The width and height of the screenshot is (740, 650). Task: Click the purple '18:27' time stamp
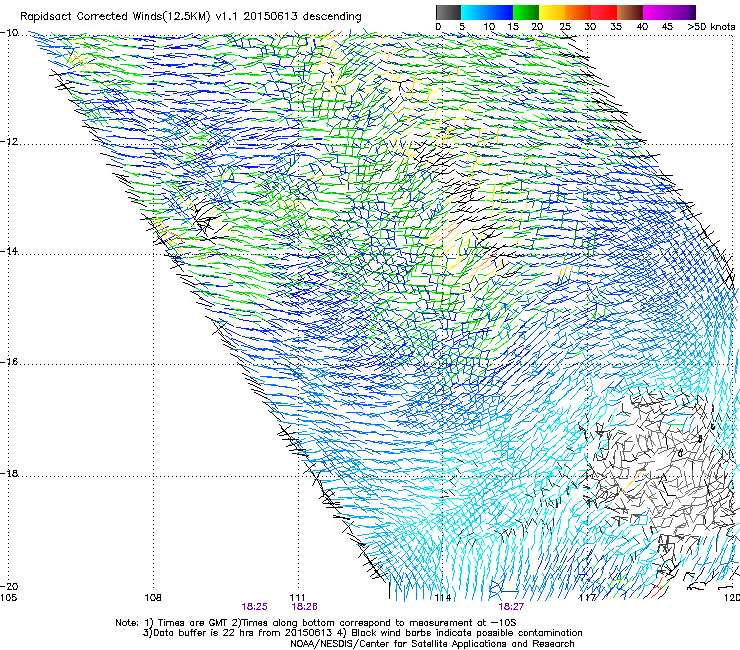[x=511, y=607]
